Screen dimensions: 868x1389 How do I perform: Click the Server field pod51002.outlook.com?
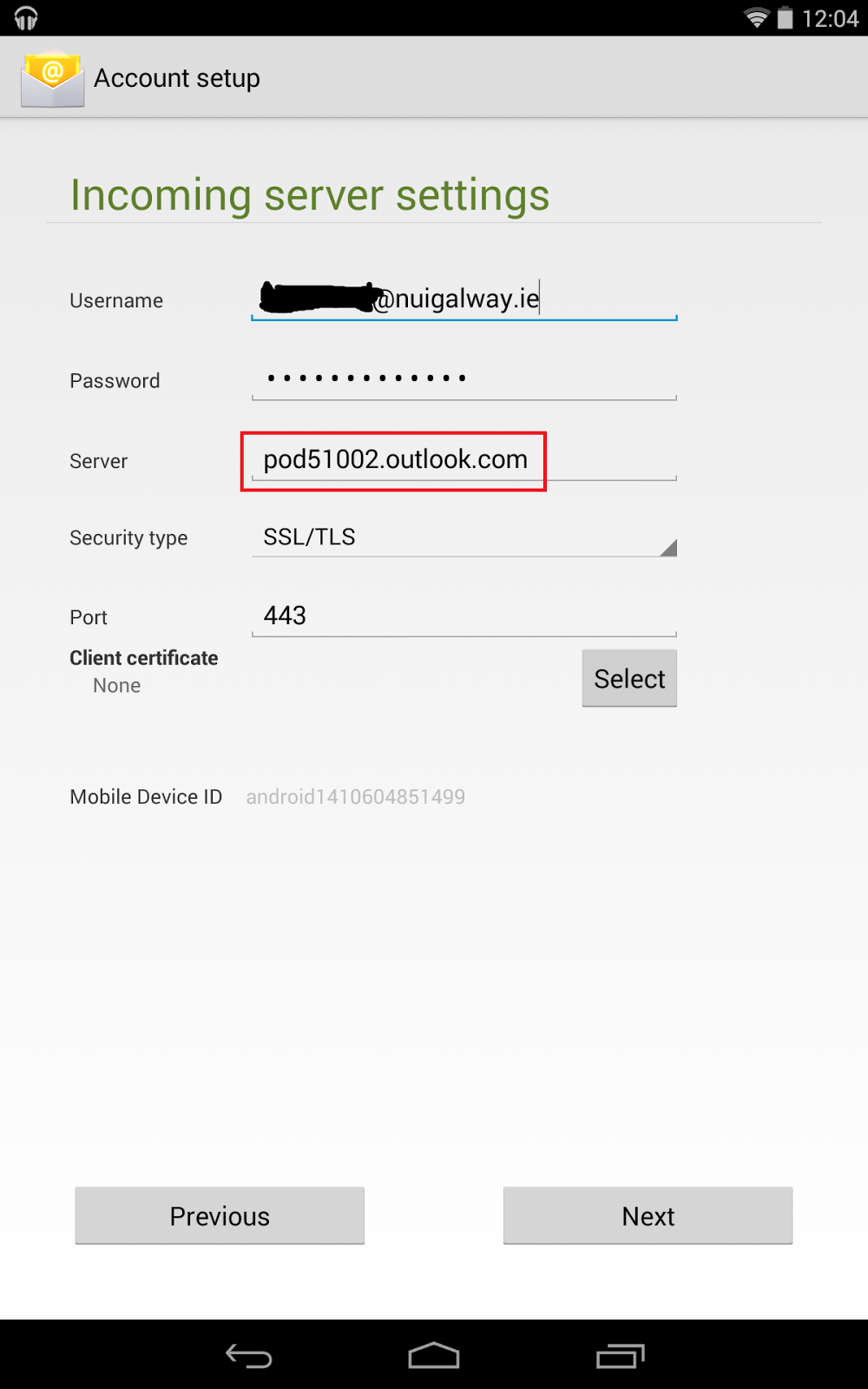tap(464, 459)
